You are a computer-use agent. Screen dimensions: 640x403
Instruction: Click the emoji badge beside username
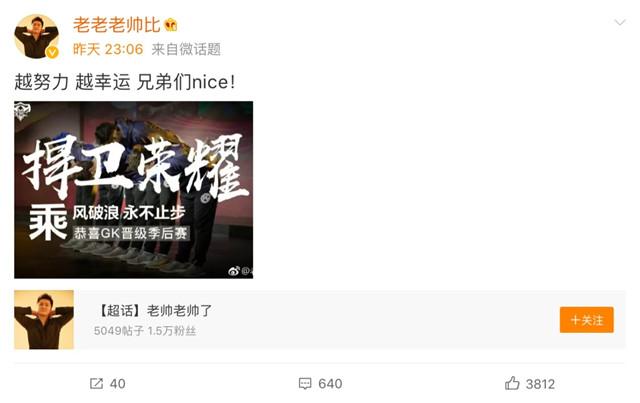click(x=171, y=25)
